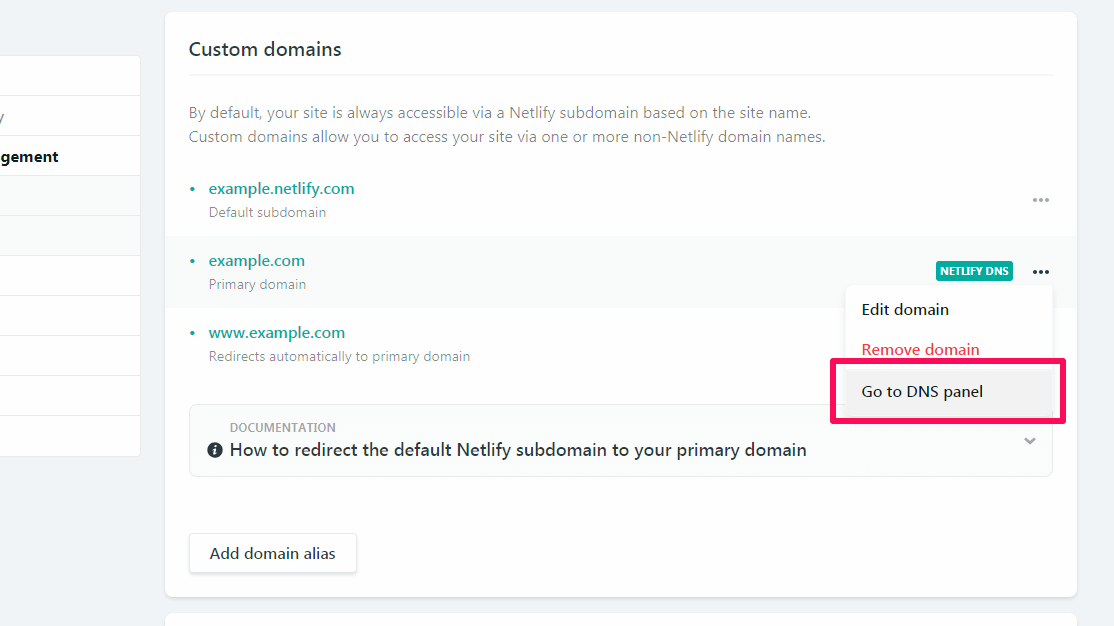The height and width of the screenshot is (626, 1114).
Task: Click the NETLIFY DNS badge
Action: tap(973, 271)
